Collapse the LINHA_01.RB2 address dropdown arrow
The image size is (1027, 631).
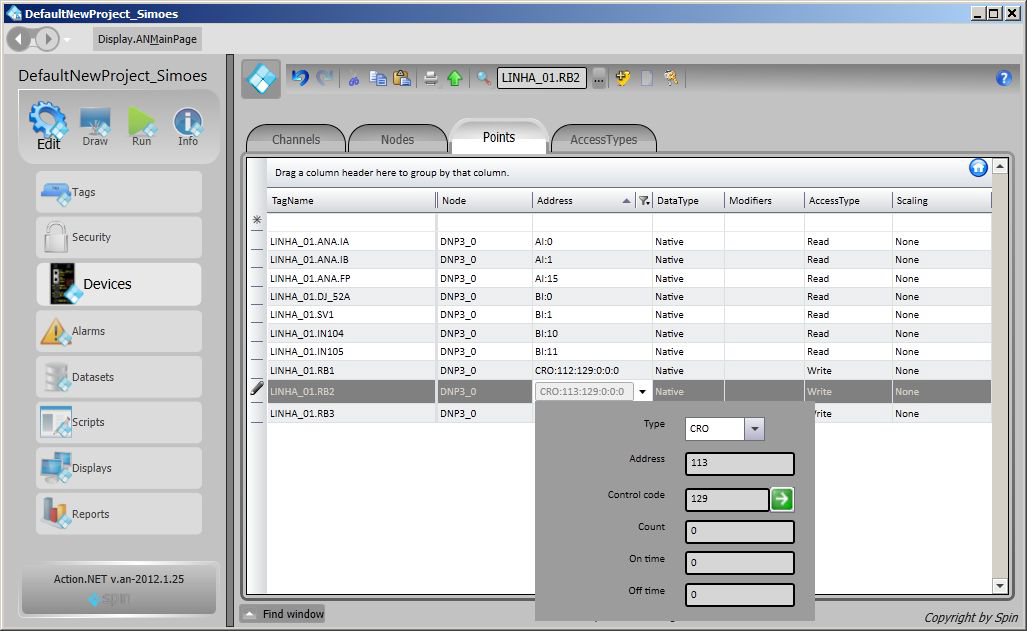pos(643,392)
